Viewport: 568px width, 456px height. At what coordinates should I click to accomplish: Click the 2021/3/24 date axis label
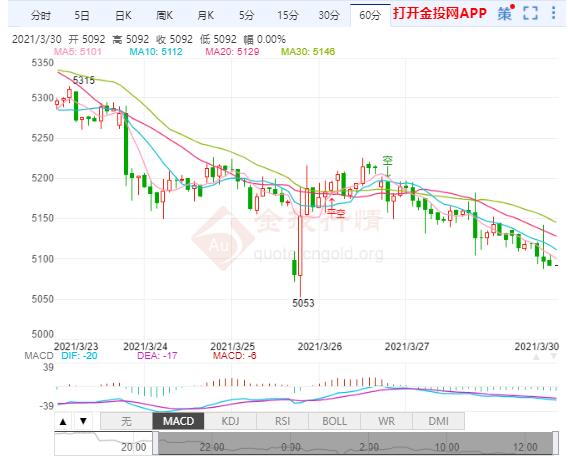[145, 347]
